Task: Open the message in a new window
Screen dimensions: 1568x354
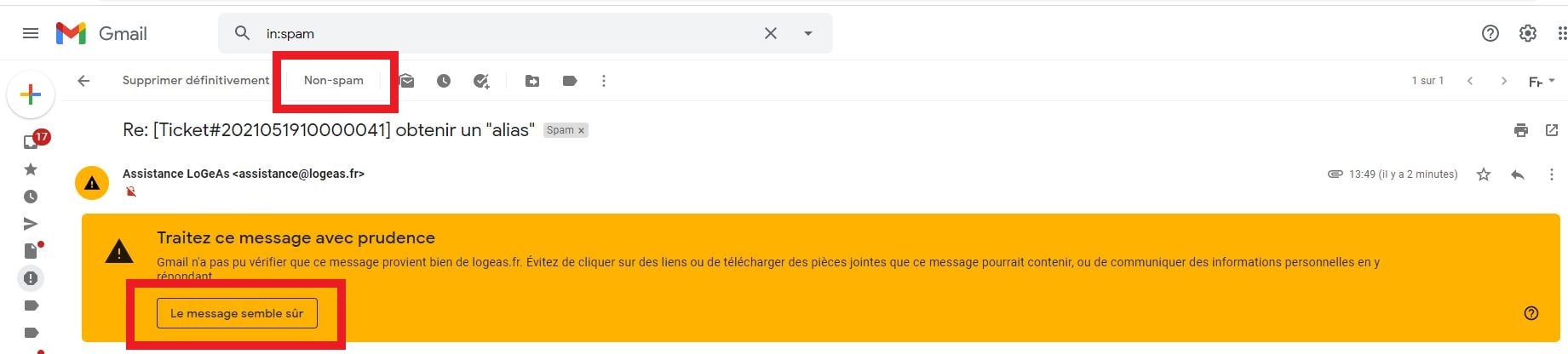Action: pos(1552,130)
